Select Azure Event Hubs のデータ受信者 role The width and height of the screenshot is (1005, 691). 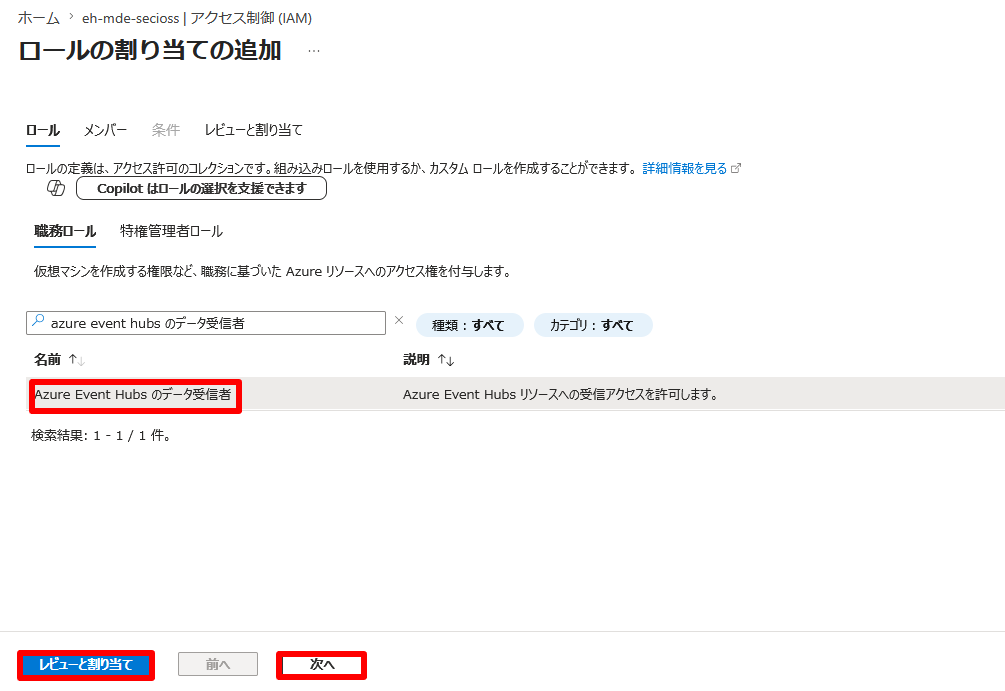point(133,394)
